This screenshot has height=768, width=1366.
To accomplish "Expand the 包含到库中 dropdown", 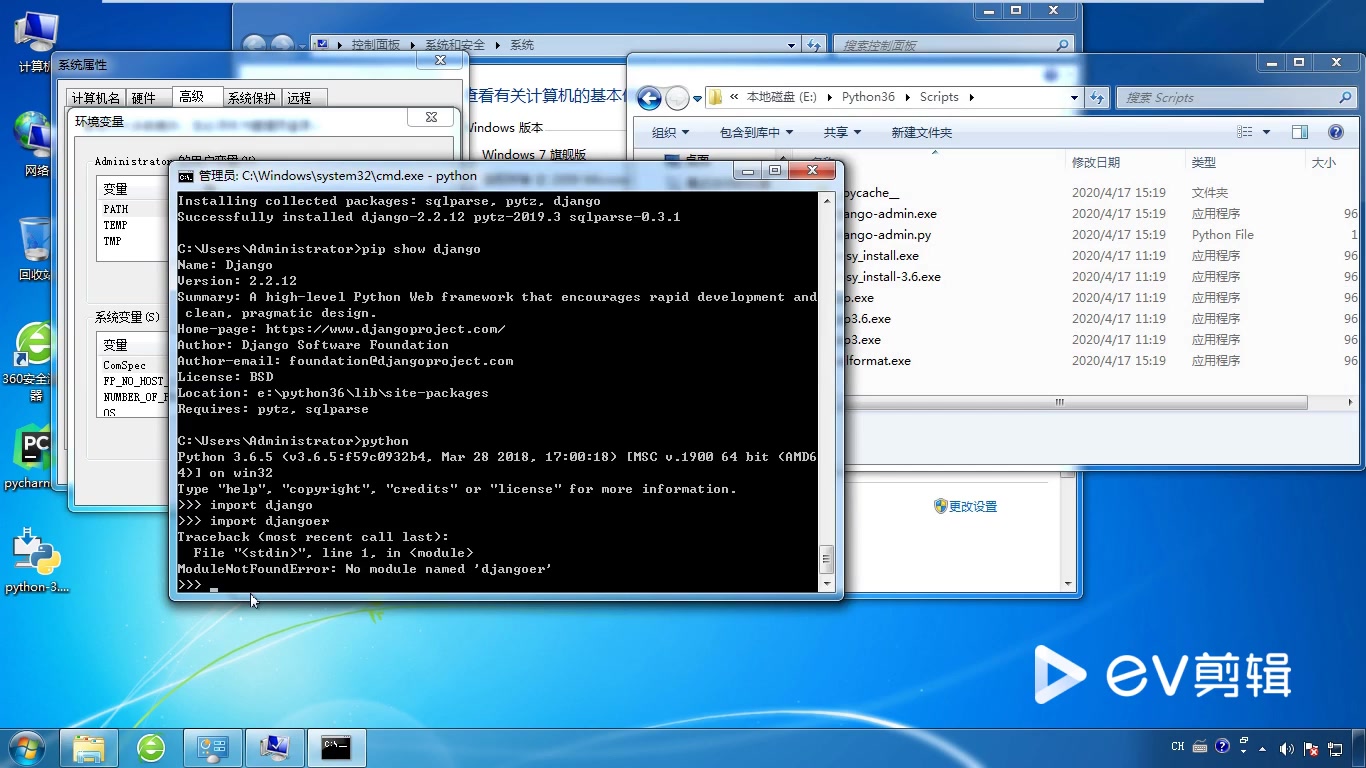I will click(756, 132).
